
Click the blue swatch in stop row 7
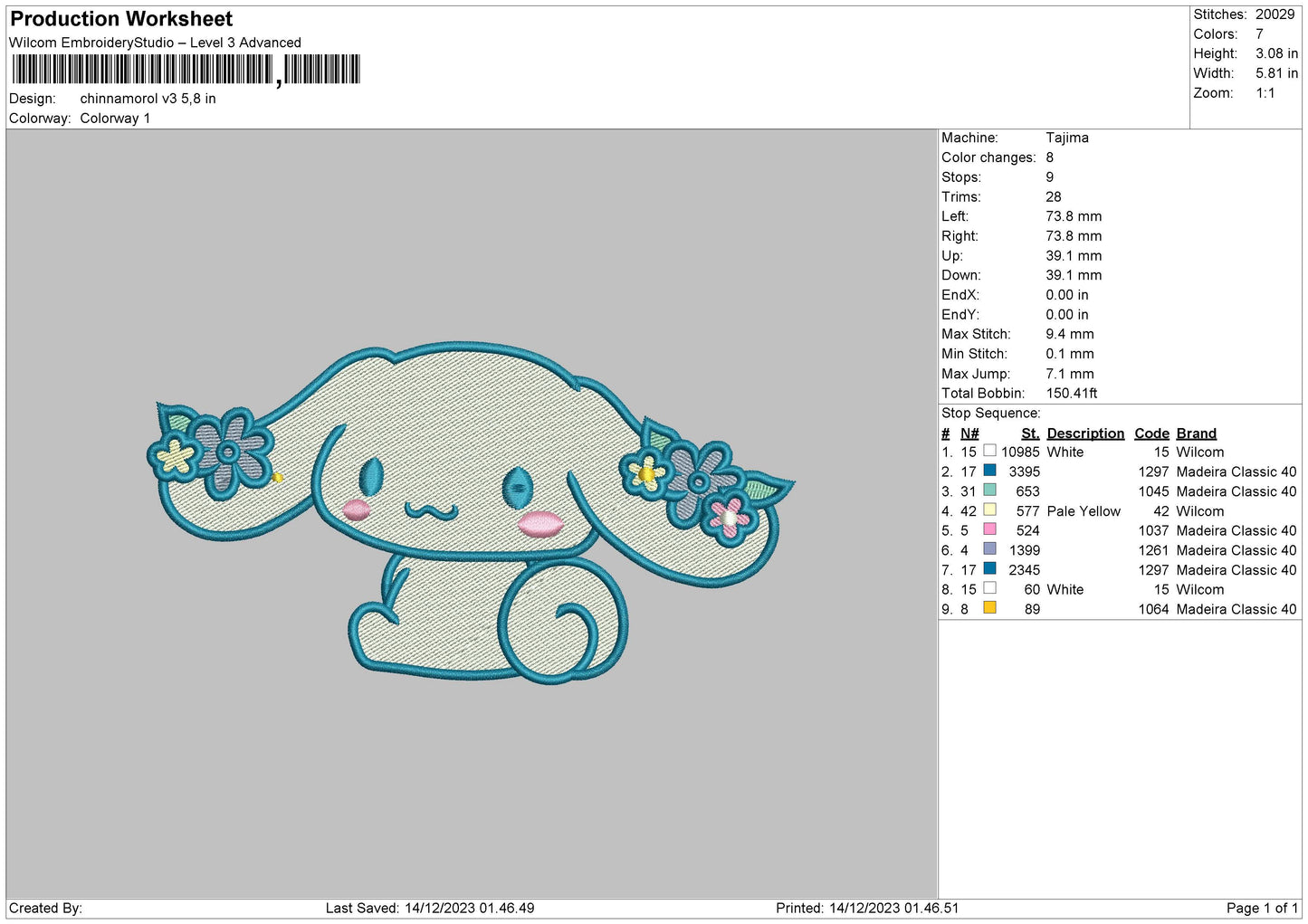(989, 569)
